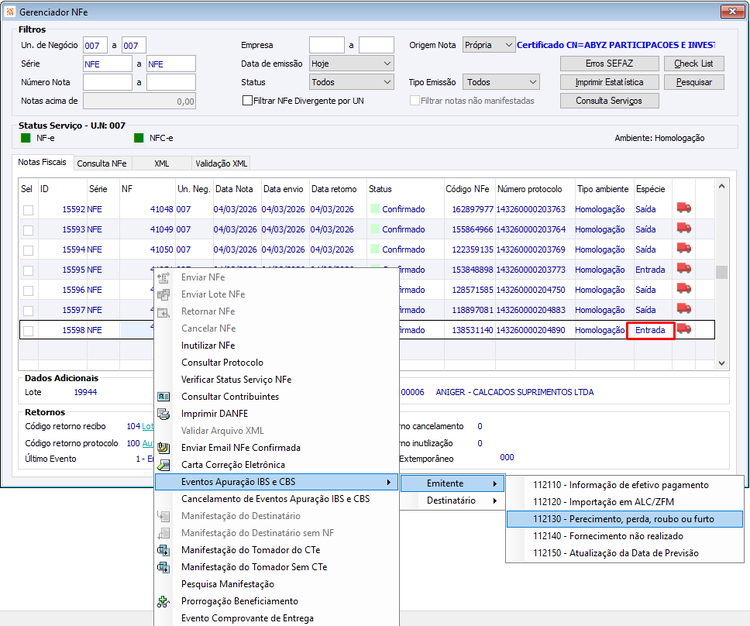
Task: Tick the selection checkbox for ID 15593
Action: pos(28,230)
